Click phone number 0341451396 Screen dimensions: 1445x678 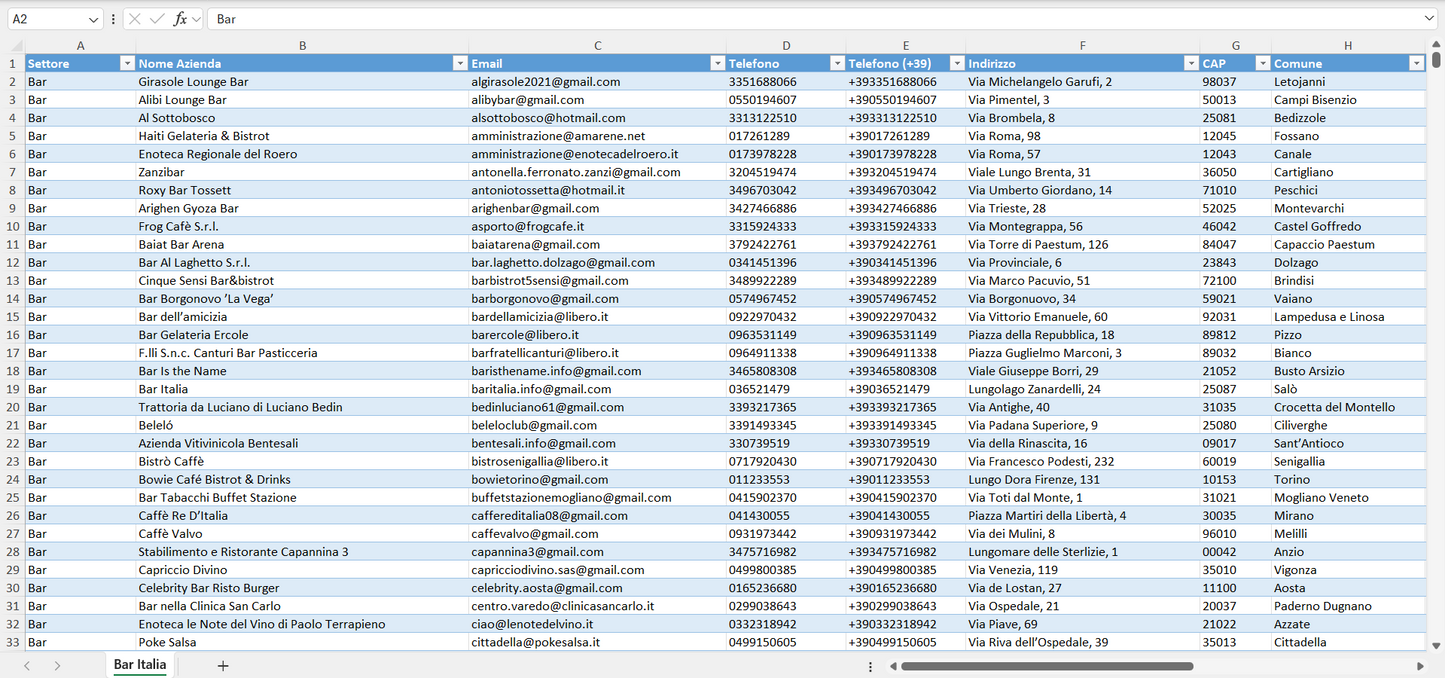[786, 262]
